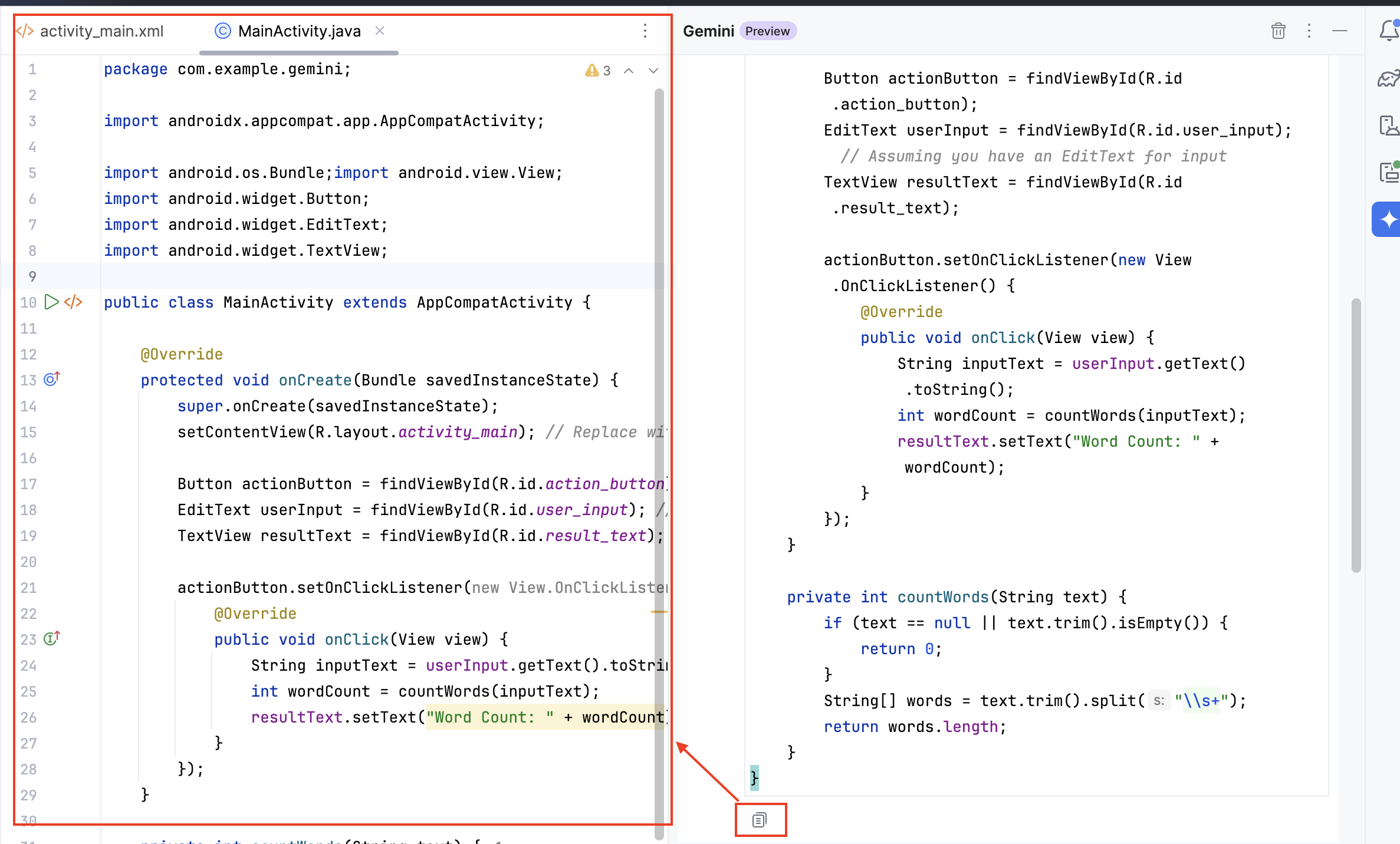Open the Gradle elephant tool window

1388,78
